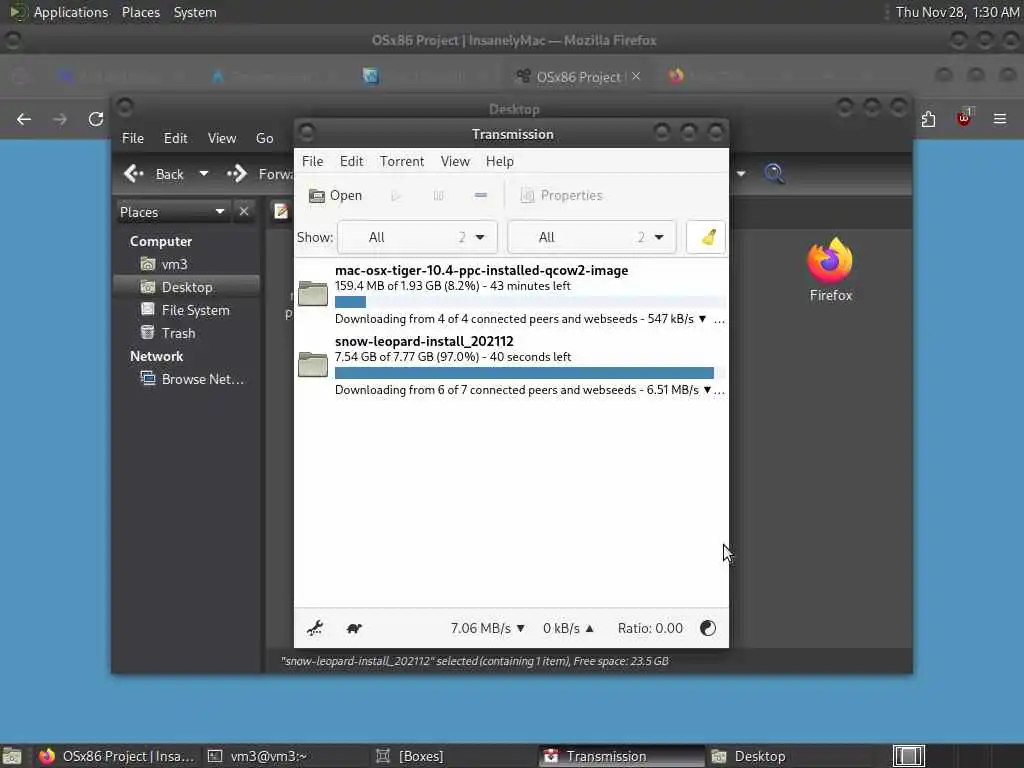Screen dimensions: 1024x768
Task: Expand the toolbar dropdown arrow beside search icon
Action: [x=741, y=174]
